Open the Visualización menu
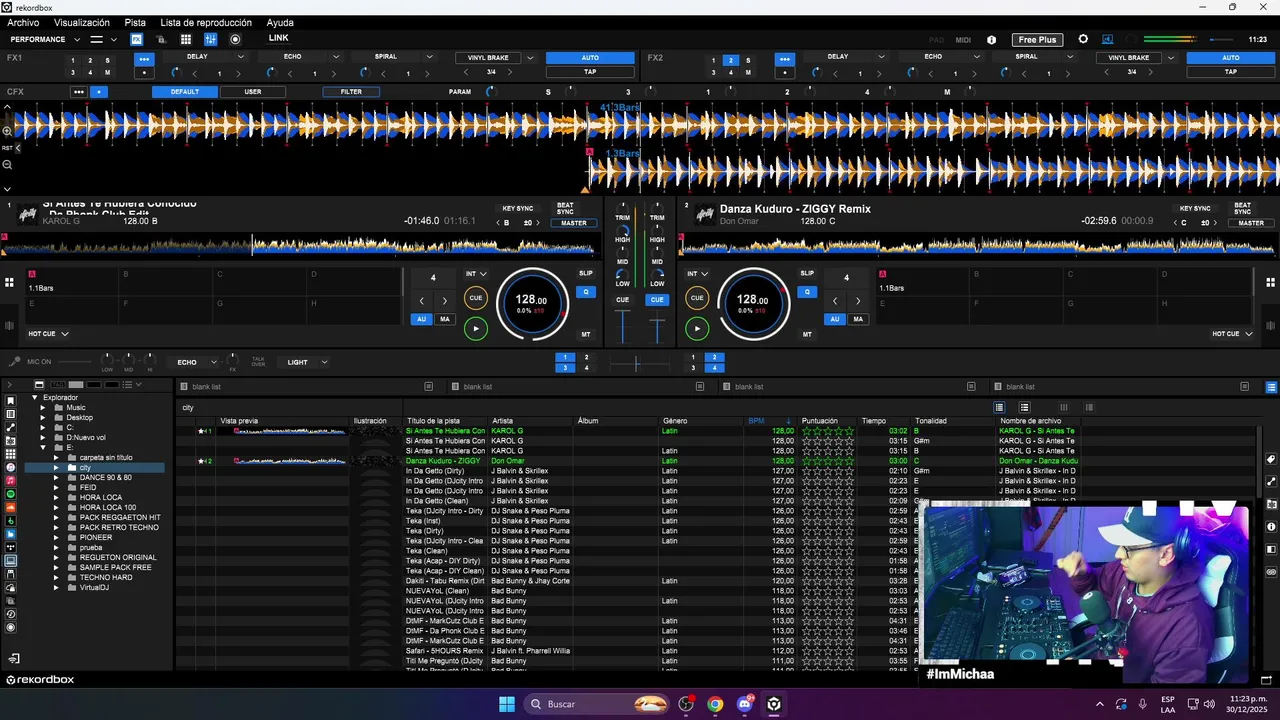1280x720 pixels. click(82, 22)
